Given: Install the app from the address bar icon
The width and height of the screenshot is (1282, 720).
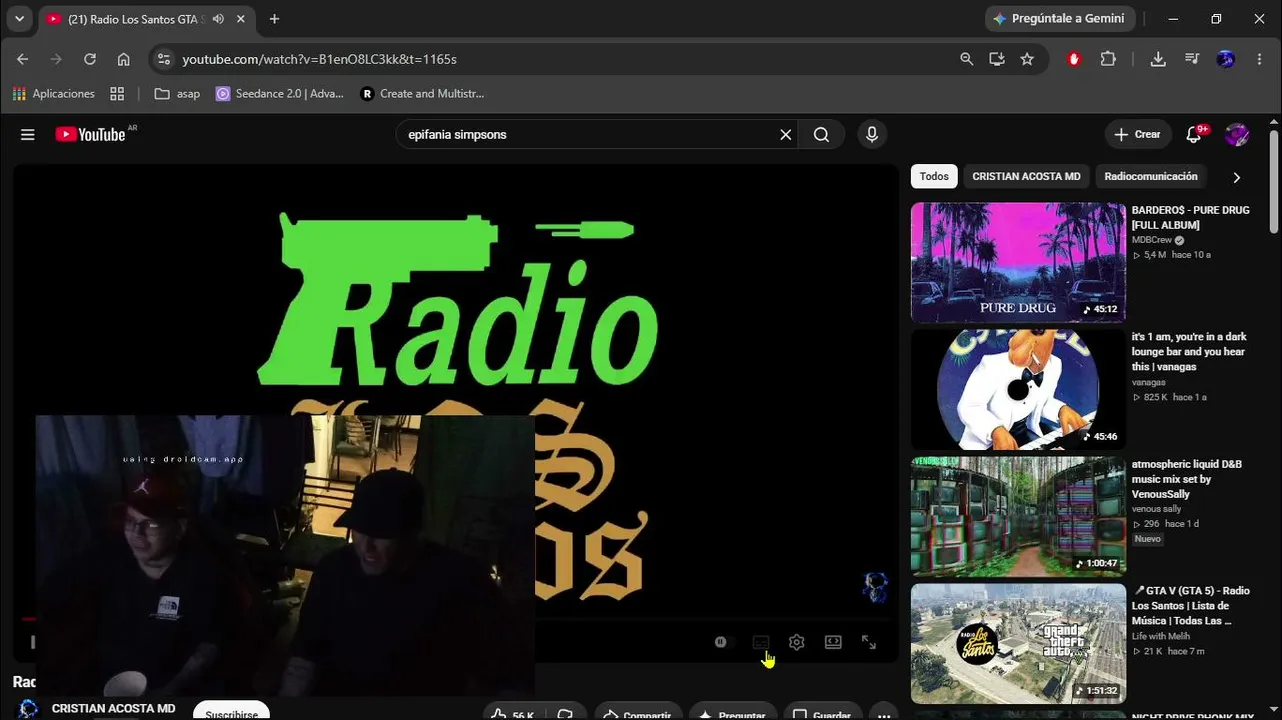Looking at the screenshot, I should point(997,59).
